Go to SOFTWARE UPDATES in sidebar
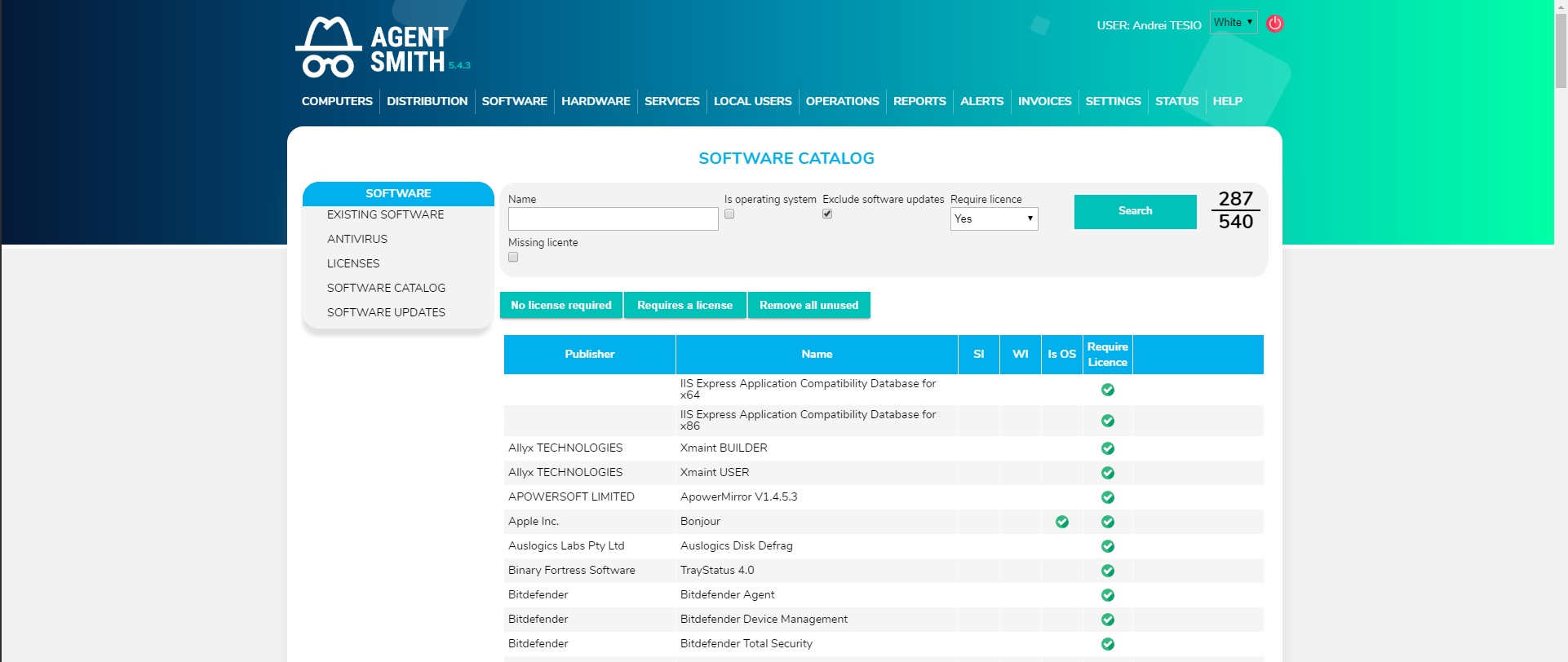The height and width of the screenshot is (662, 1568). click(386, 312)
